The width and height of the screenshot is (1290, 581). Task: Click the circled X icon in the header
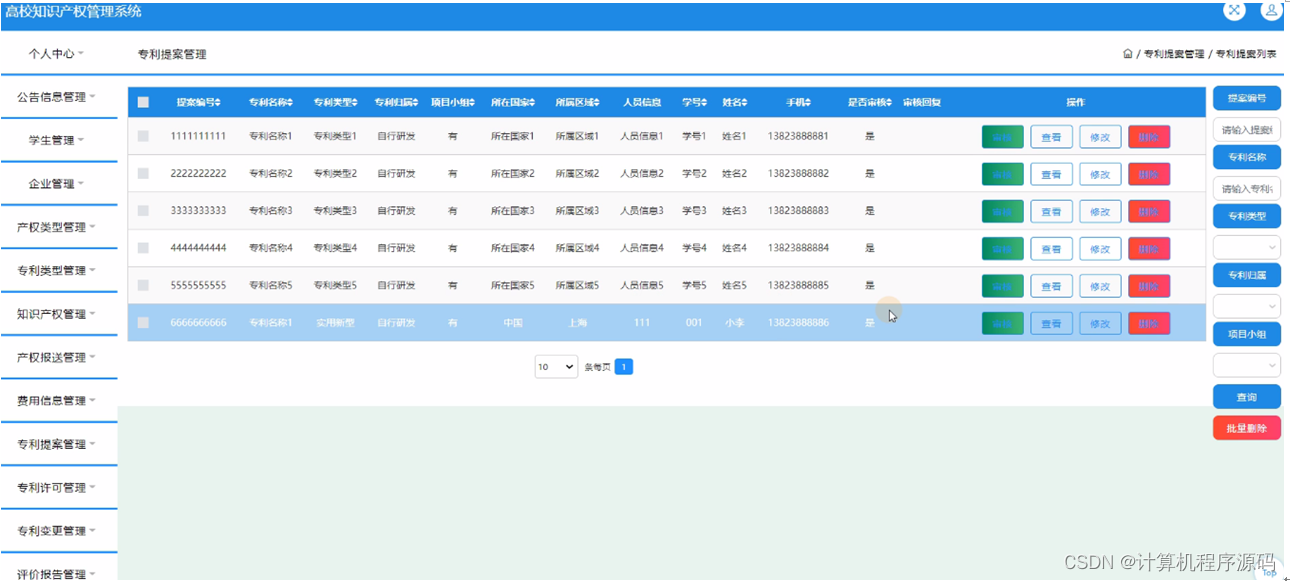tap(1234, 11)
